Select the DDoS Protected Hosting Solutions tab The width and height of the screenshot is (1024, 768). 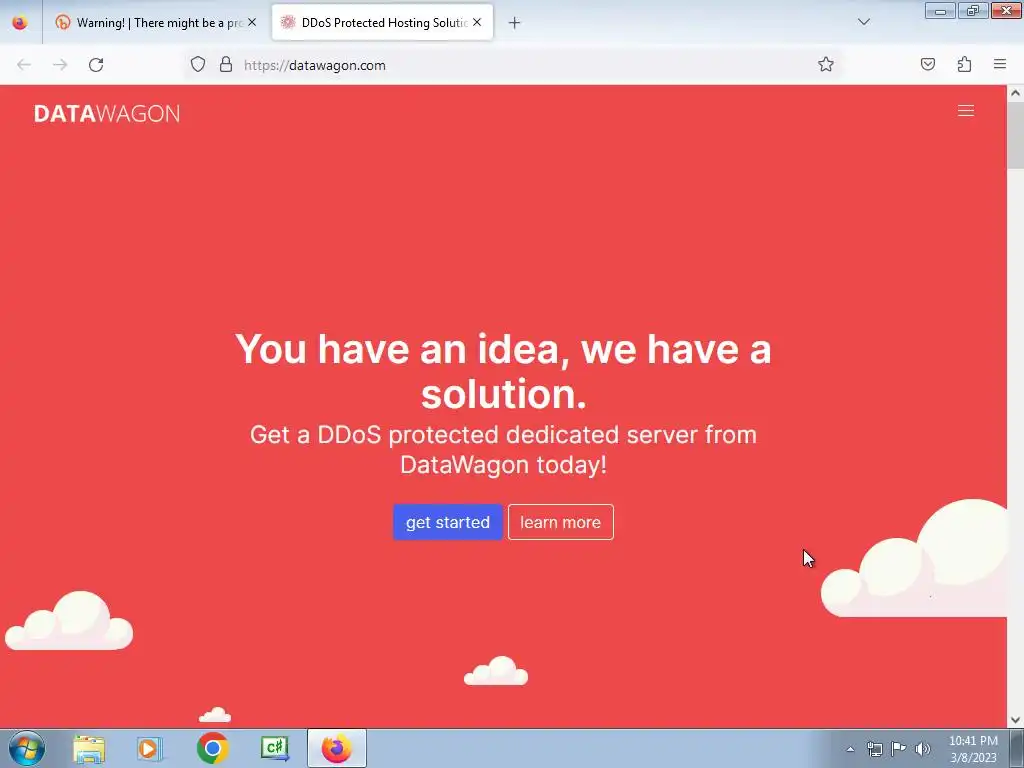[x=382, y=23]
